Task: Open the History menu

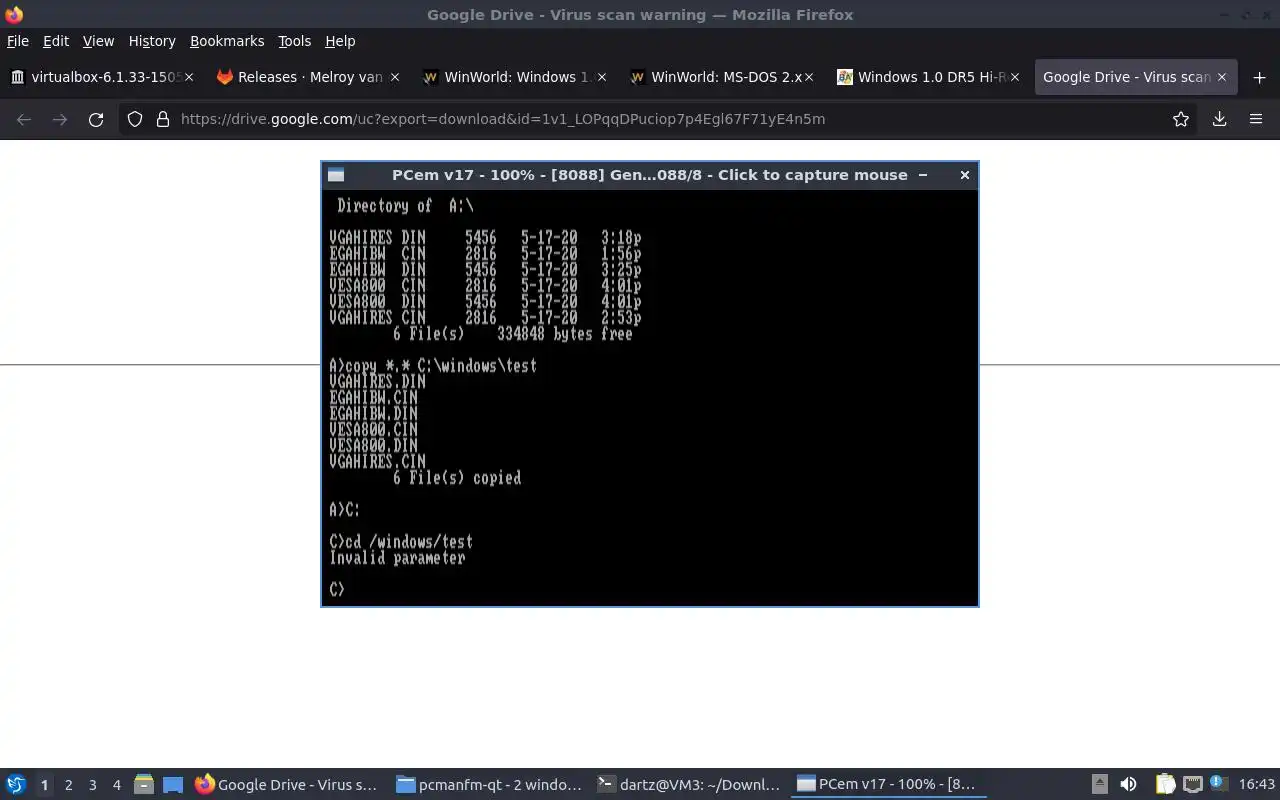Action: tap(152, 41)
